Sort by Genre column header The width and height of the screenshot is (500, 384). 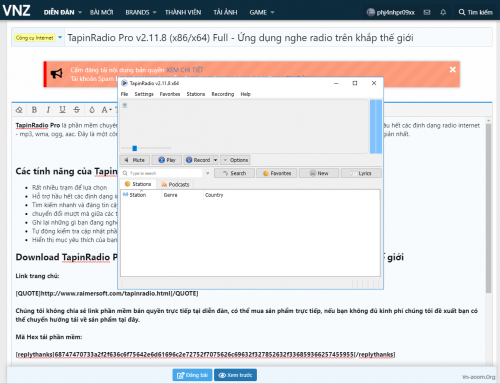[182, 195]
